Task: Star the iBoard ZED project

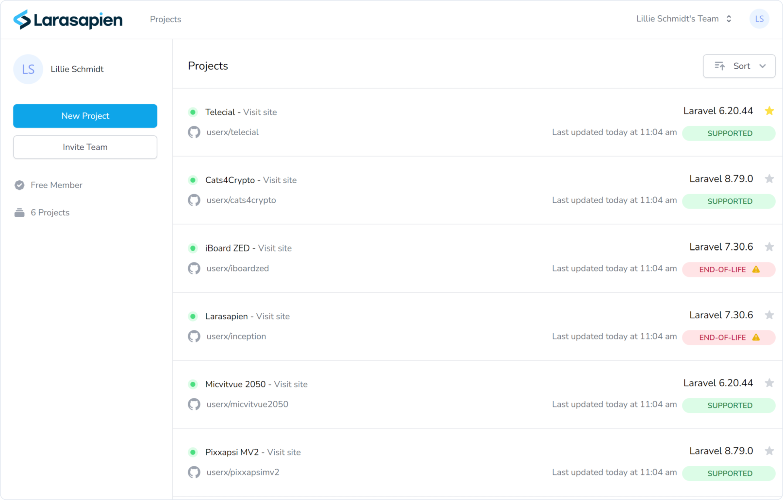Action: tap(769, 247)
